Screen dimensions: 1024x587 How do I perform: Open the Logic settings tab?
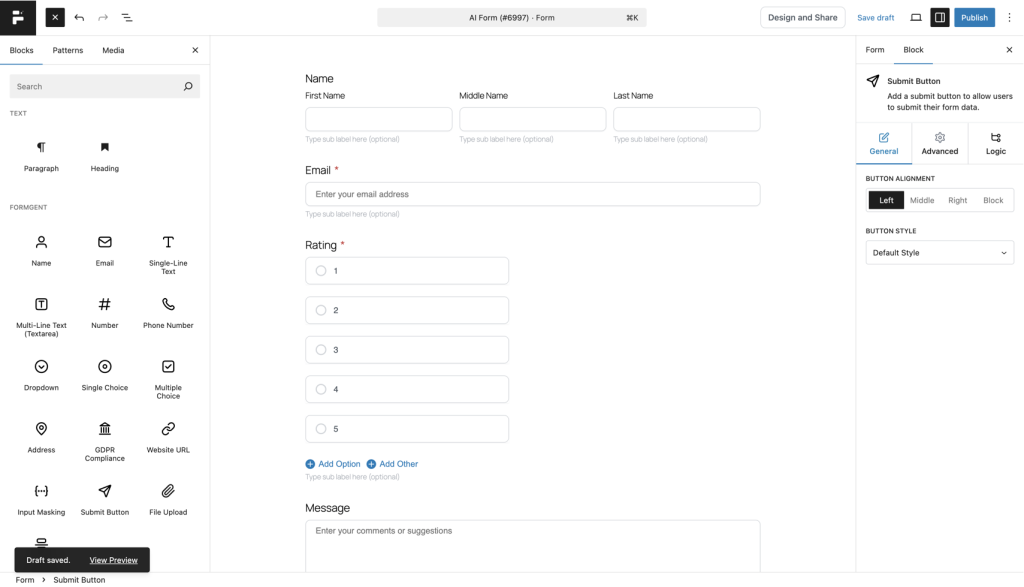tap(996, 144)
